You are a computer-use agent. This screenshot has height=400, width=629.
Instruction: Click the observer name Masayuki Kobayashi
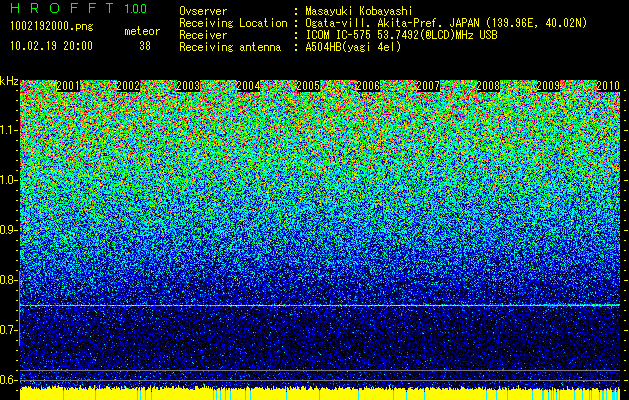358,11
